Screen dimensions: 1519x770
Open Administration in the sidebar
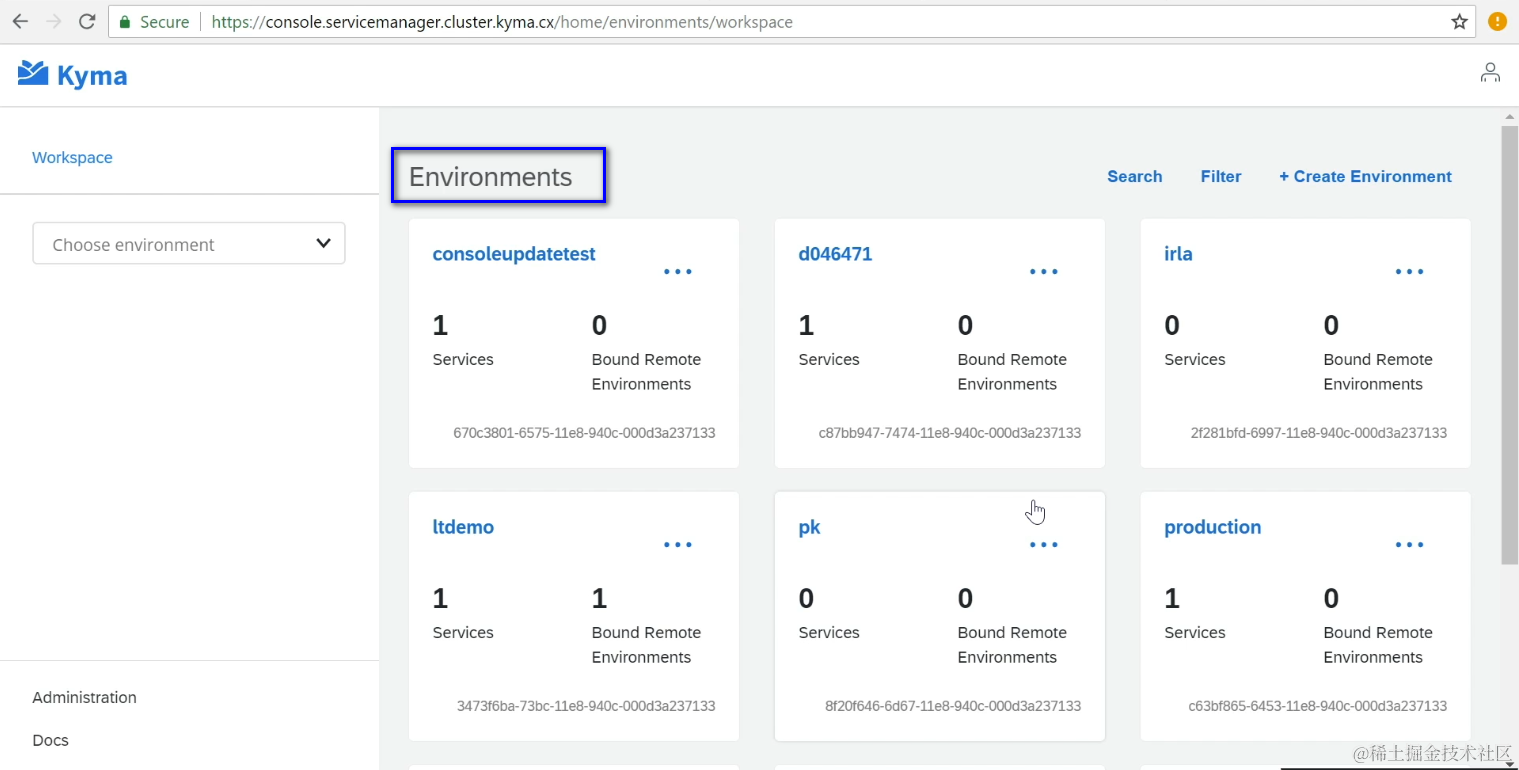[x=84, y=697]
